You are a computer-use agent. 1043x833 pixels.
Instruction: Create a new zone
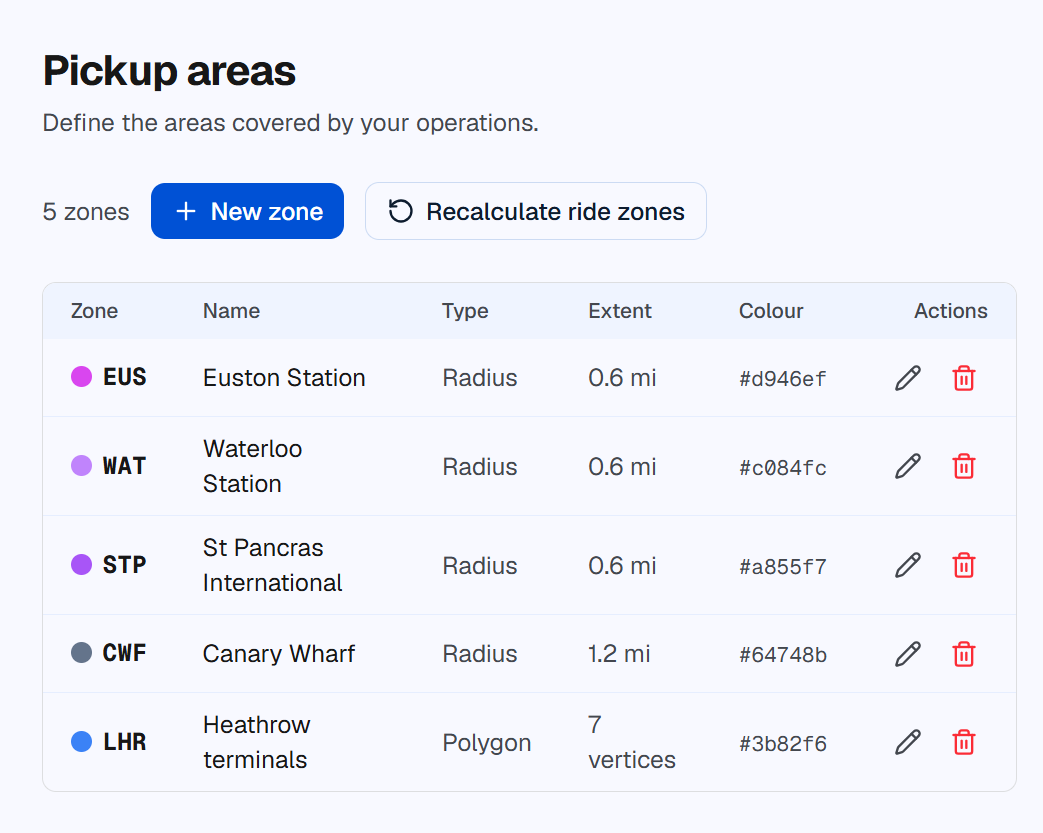click(x=247, y=211)
